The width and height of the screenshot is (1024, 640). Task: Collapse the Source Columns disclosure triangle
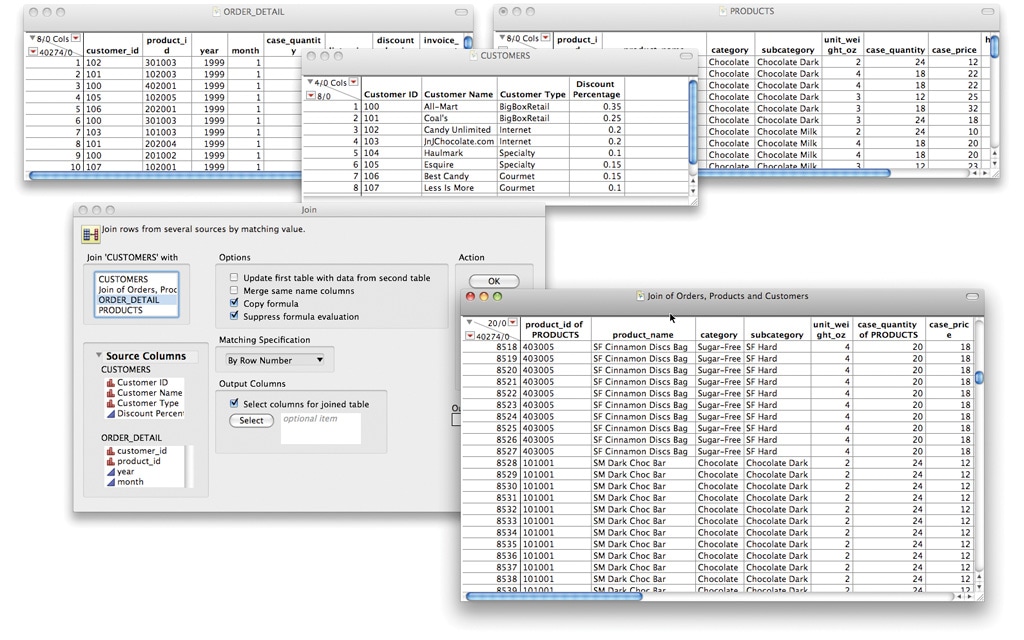tap(99, 356)
